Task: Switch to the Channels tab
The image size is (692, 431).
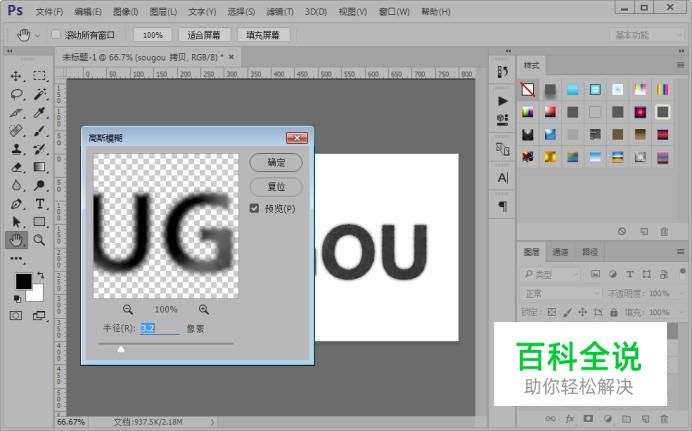Action: pos(560,252)
